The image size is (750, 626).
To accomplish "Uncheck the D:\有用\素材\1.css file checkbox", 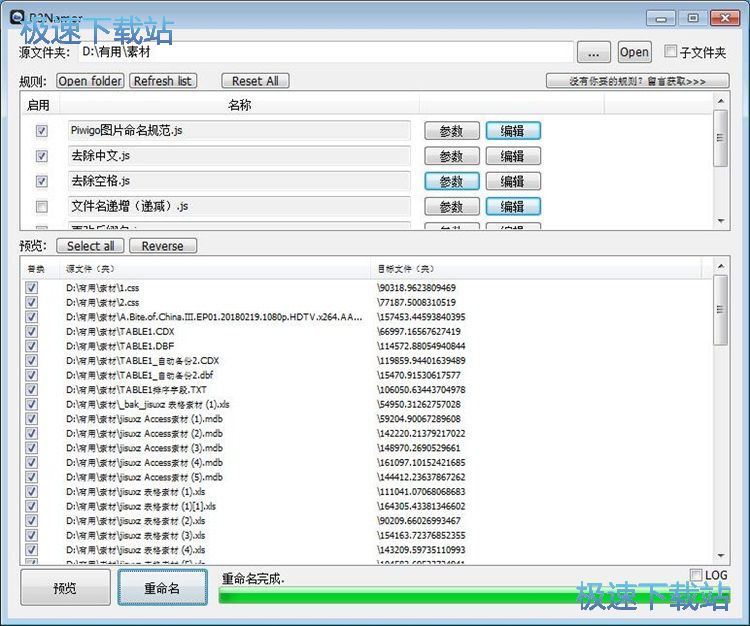I will (x=31, y=288).
